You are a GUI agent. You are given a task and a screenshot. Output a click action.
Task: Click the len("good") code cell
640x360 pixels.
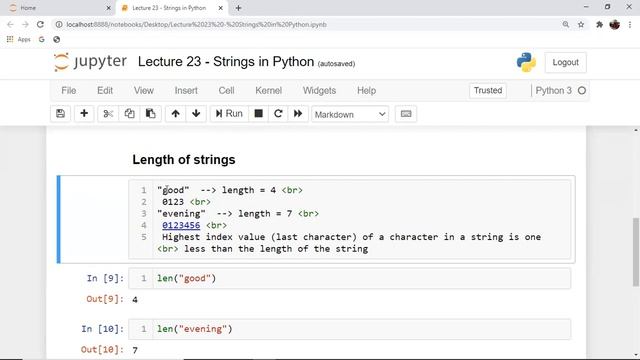coord(350,278)
